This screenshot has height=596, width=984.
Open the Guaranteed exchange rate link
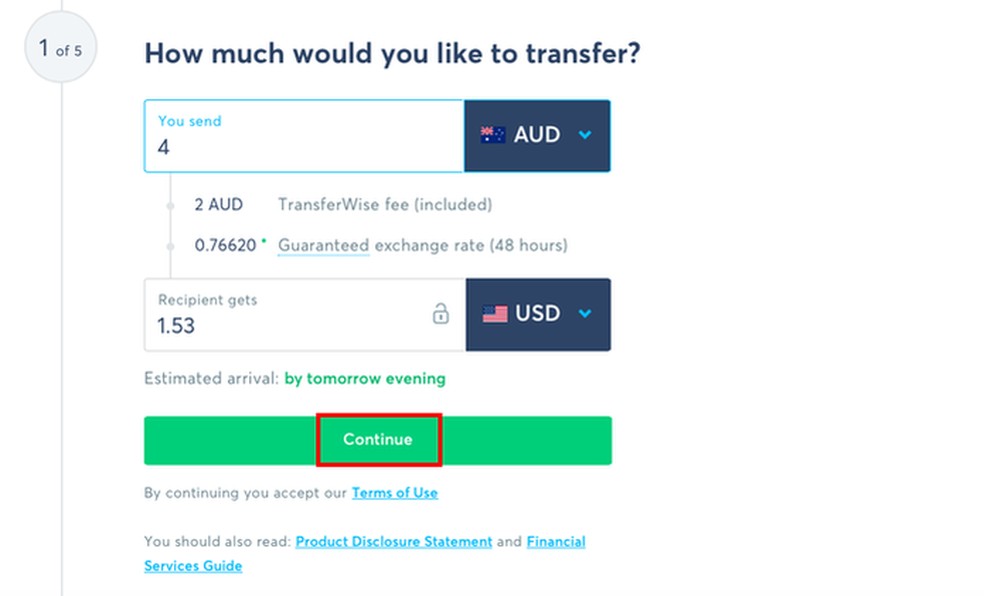(323, 245)
